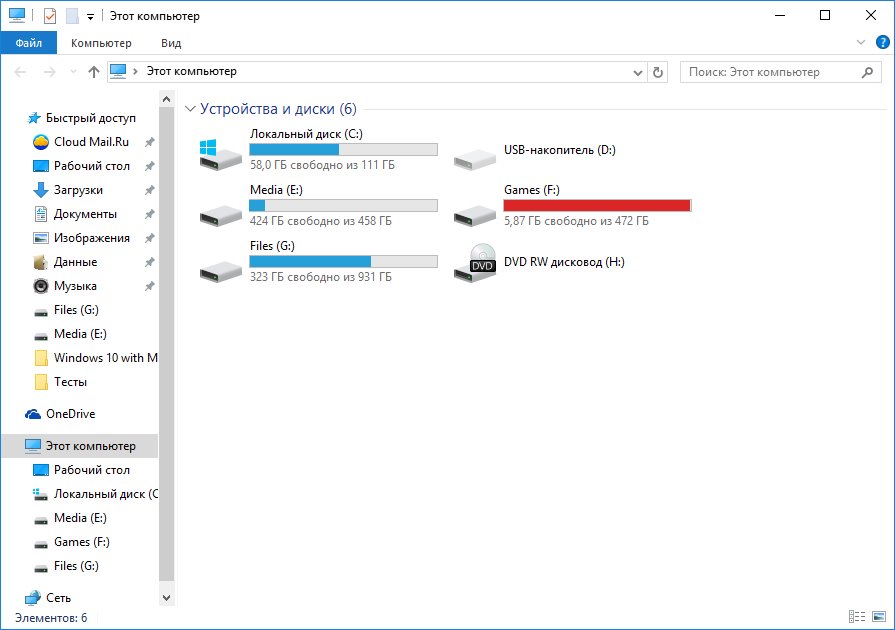This screenshot has height=630, width=895.
Task: Click the search box for Этот компьютер
Action: coord(768,72)
